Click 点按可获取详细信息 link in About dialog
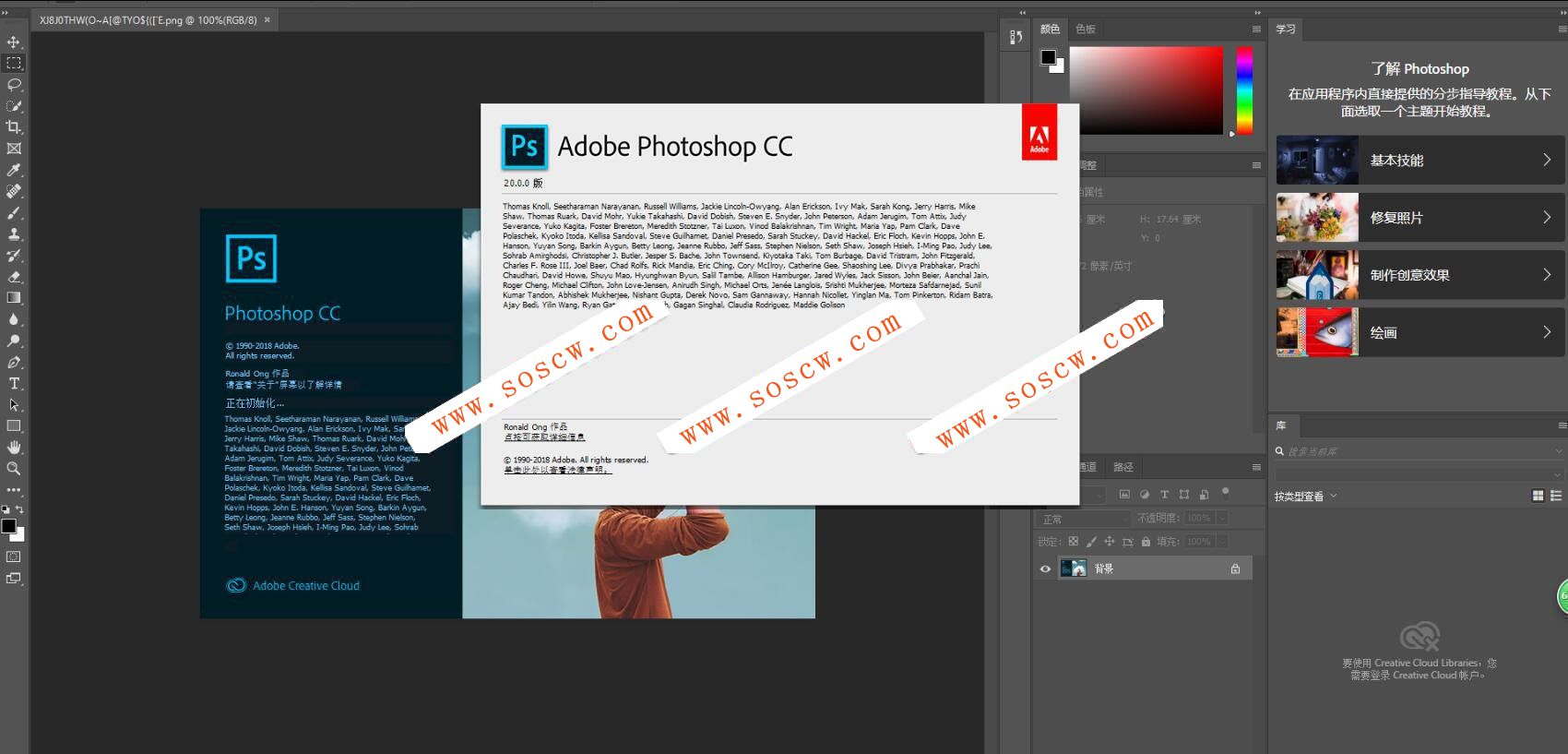The width and height of the screenshot is (1568, 754). tap(544, 437)
